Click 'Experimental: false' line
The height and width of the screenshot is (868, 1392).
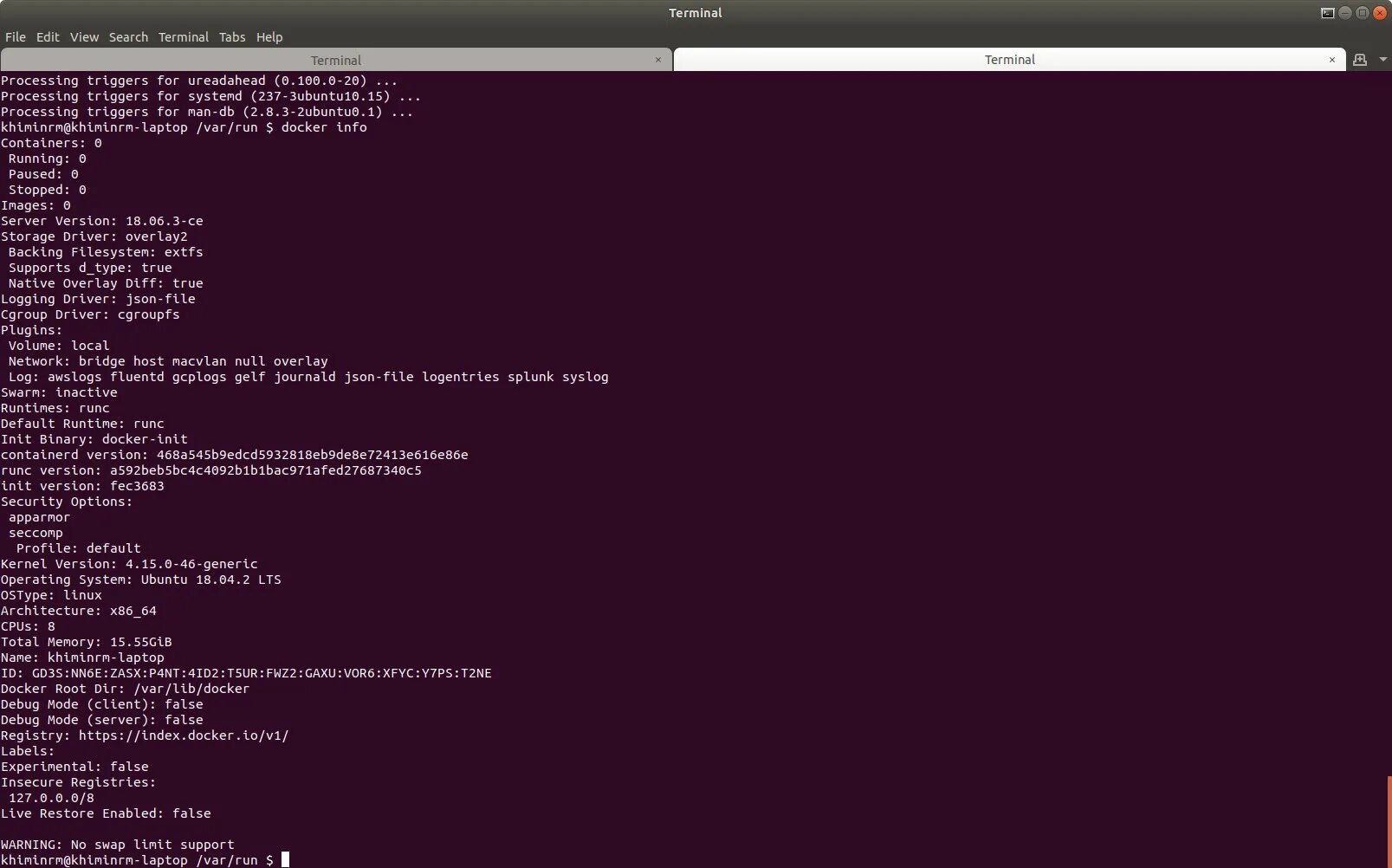coord(74,767)
